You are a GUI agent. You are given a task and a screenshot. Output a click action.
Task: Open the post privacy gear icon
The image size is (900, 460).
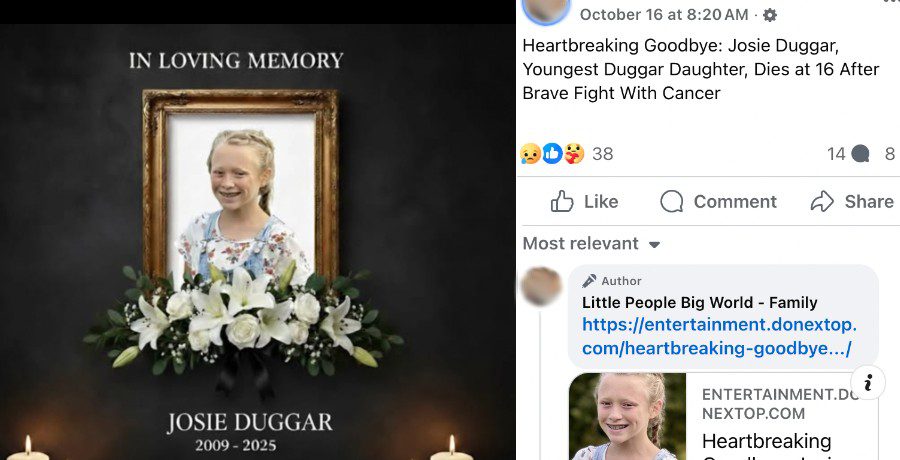pos(770,15)
